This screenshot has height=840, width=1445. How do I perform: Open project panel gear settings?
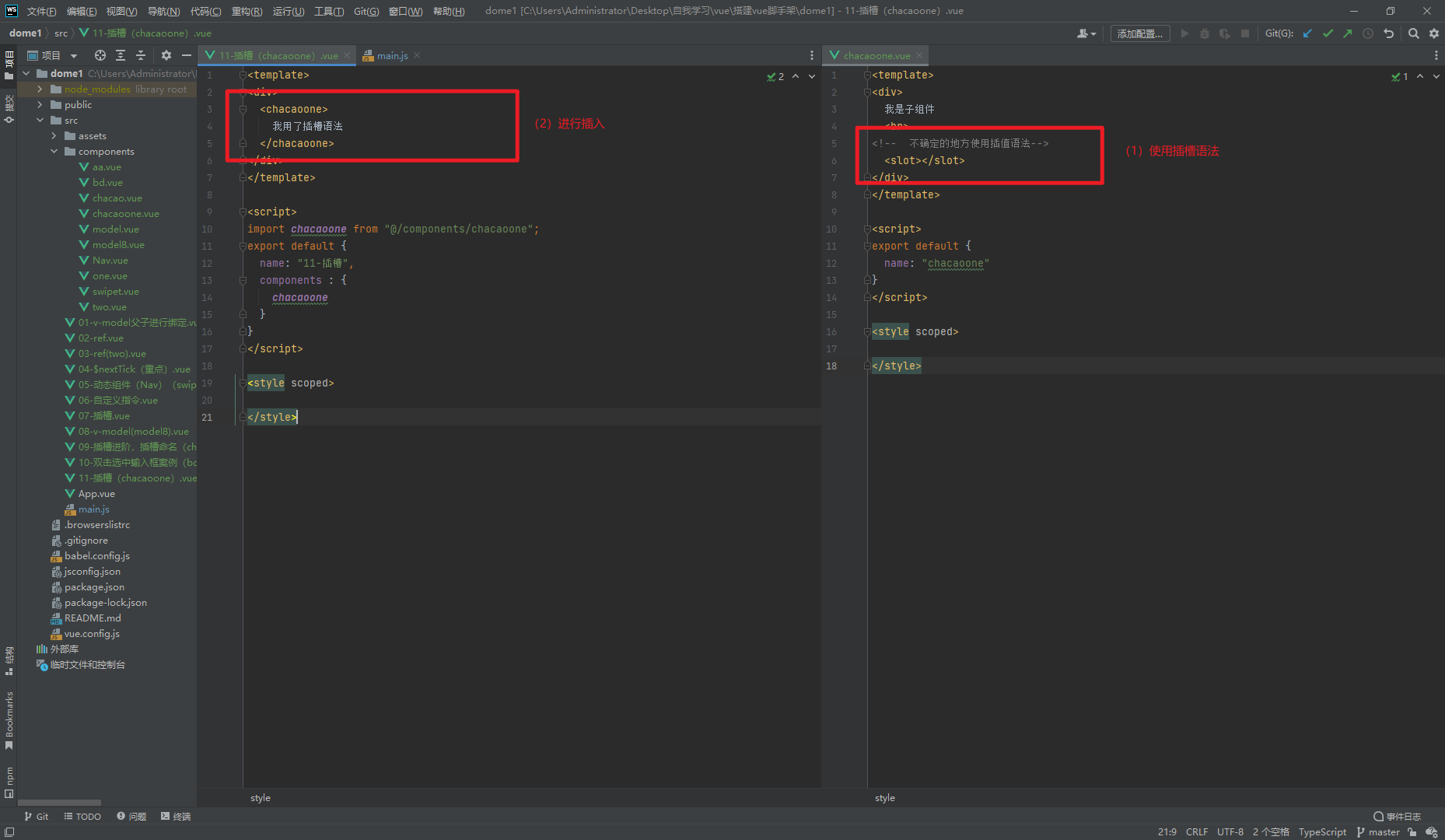pyautogui.click(x=166, y=55)
